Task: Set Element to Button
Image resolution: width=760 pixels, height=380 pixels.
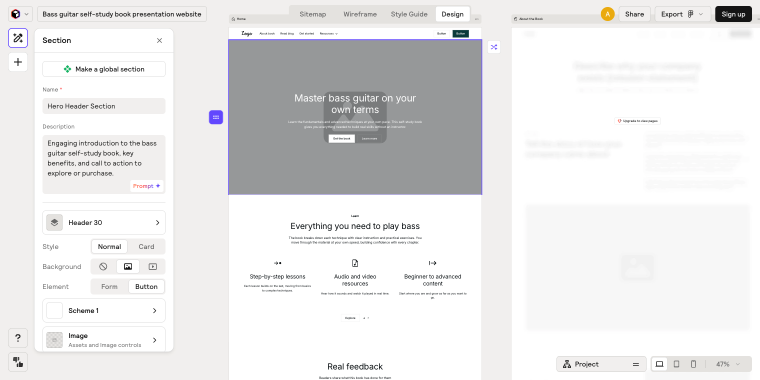Action: pyautogui.click(x=146, y=286)
